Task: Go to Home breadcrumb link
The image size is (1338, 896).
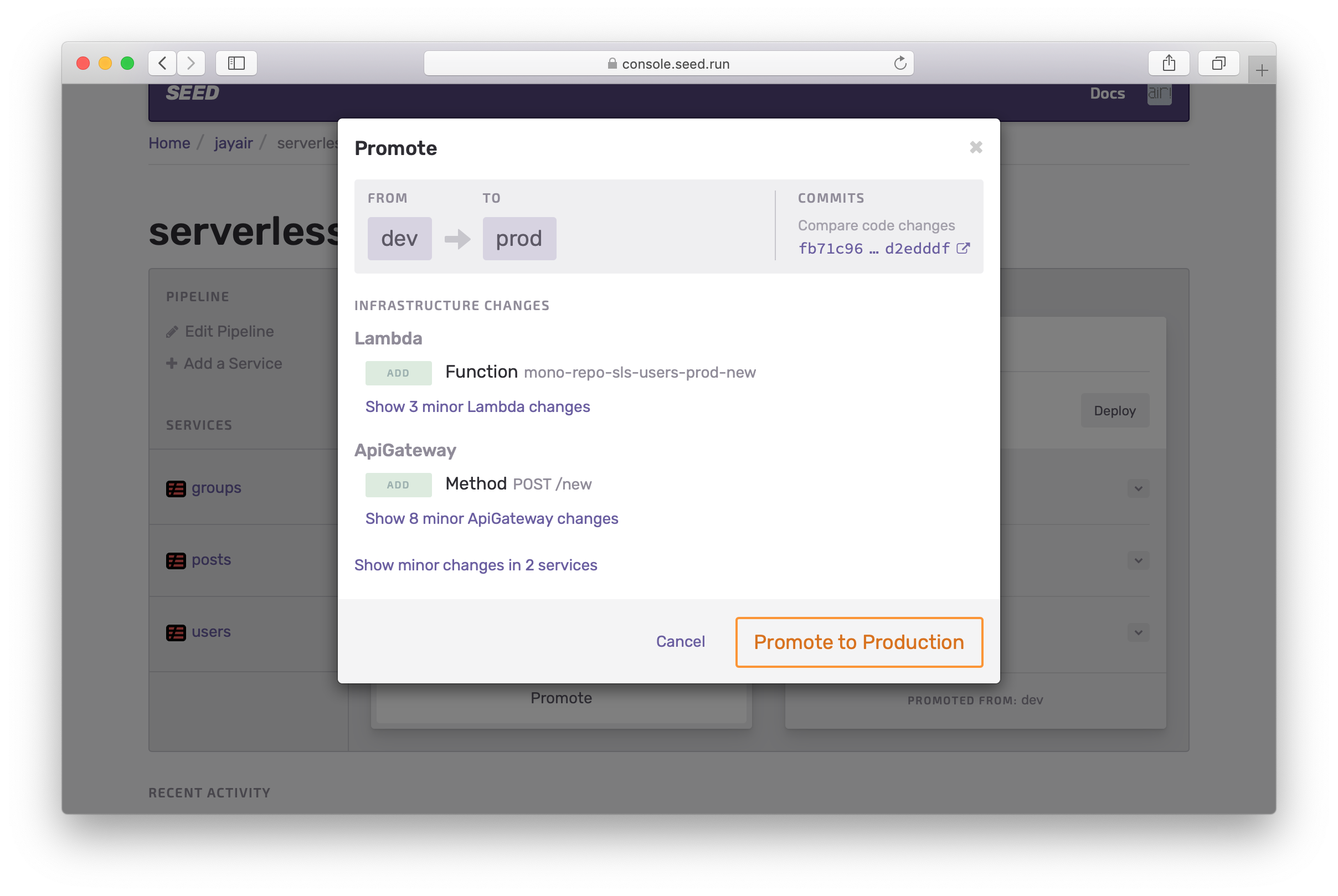Action: [169, 143]
